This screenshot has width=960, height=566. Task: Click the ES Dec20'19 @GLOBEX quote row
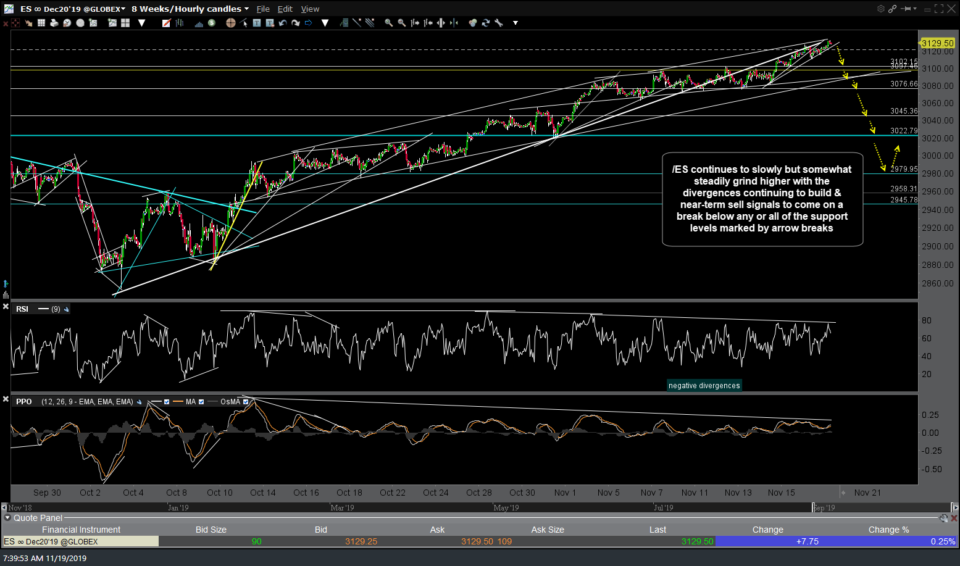479,541
